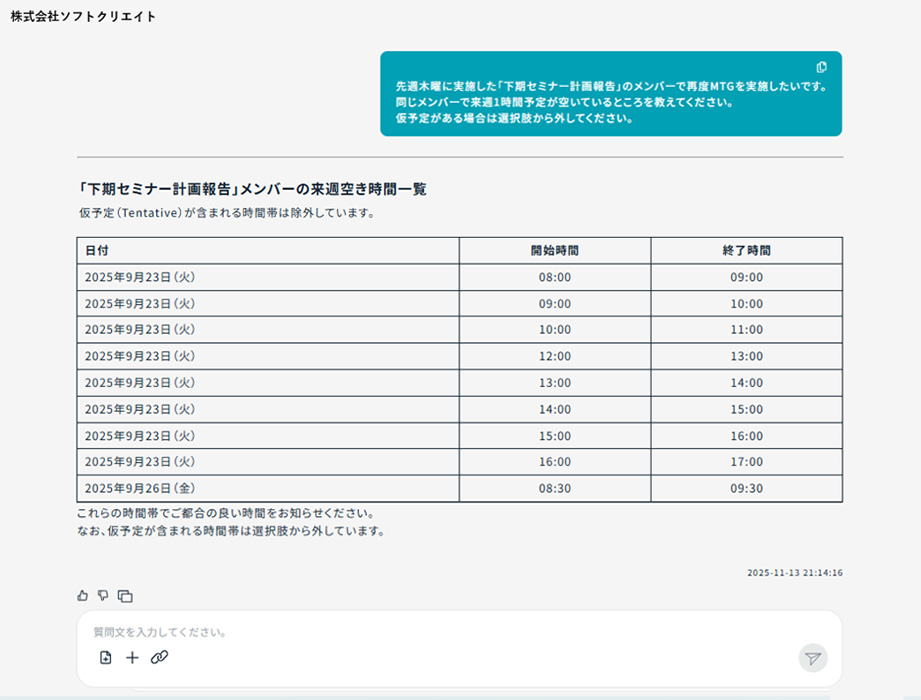The height and width of the screenshot is (700, 921).
Task: Click the 終了時間 column header
Action: pyautogui.click(x=746, y=250)
